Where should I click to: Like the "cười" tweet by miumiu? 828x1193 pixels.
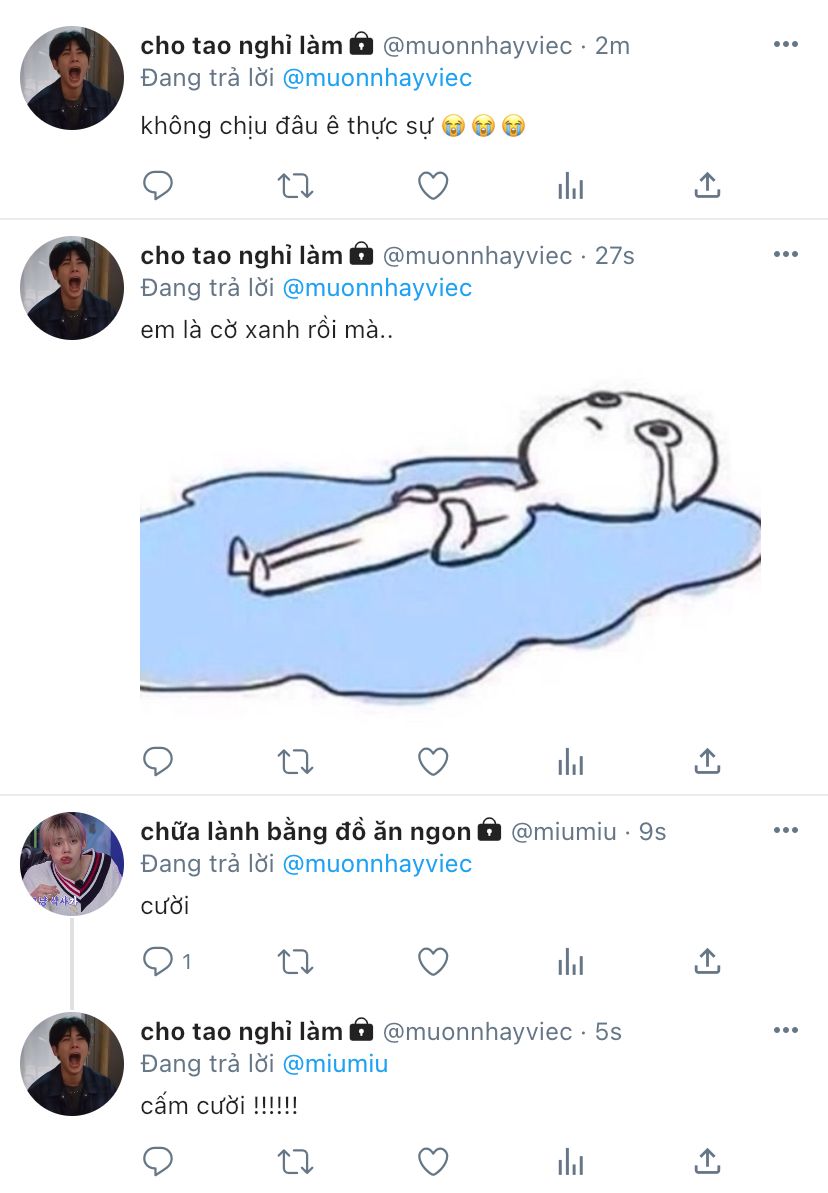[432, 962]
